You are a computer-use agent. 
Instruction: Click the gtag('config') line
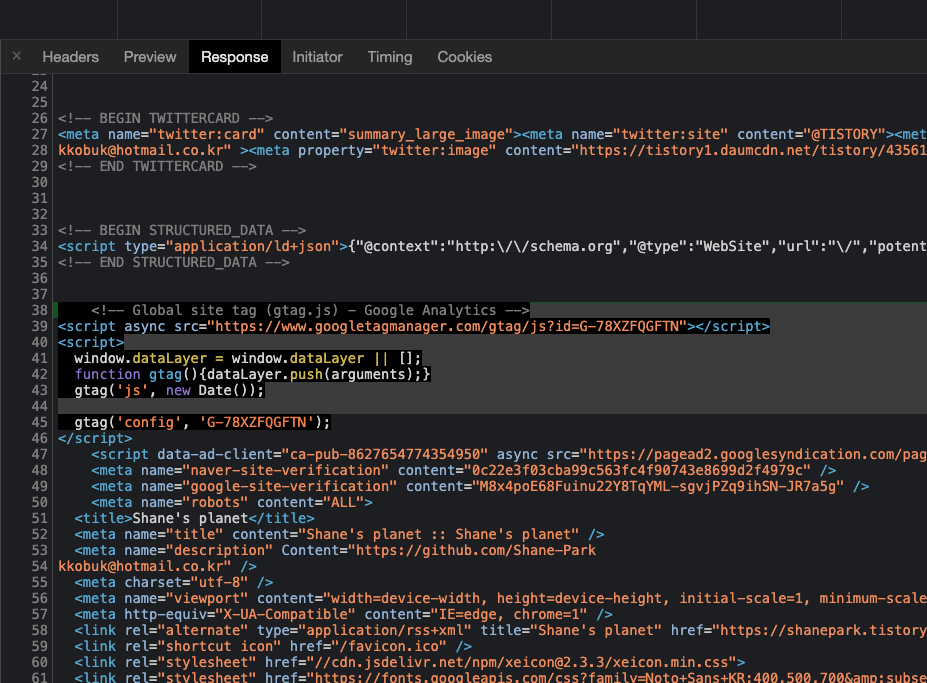(x=202, y=422)
